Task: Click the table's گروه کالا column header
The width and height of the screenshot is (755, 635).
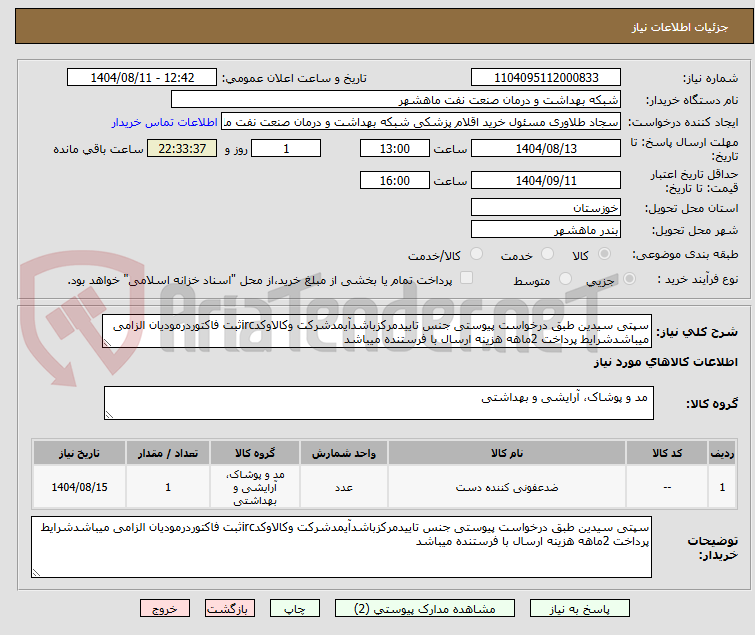Action: (255, 453)
